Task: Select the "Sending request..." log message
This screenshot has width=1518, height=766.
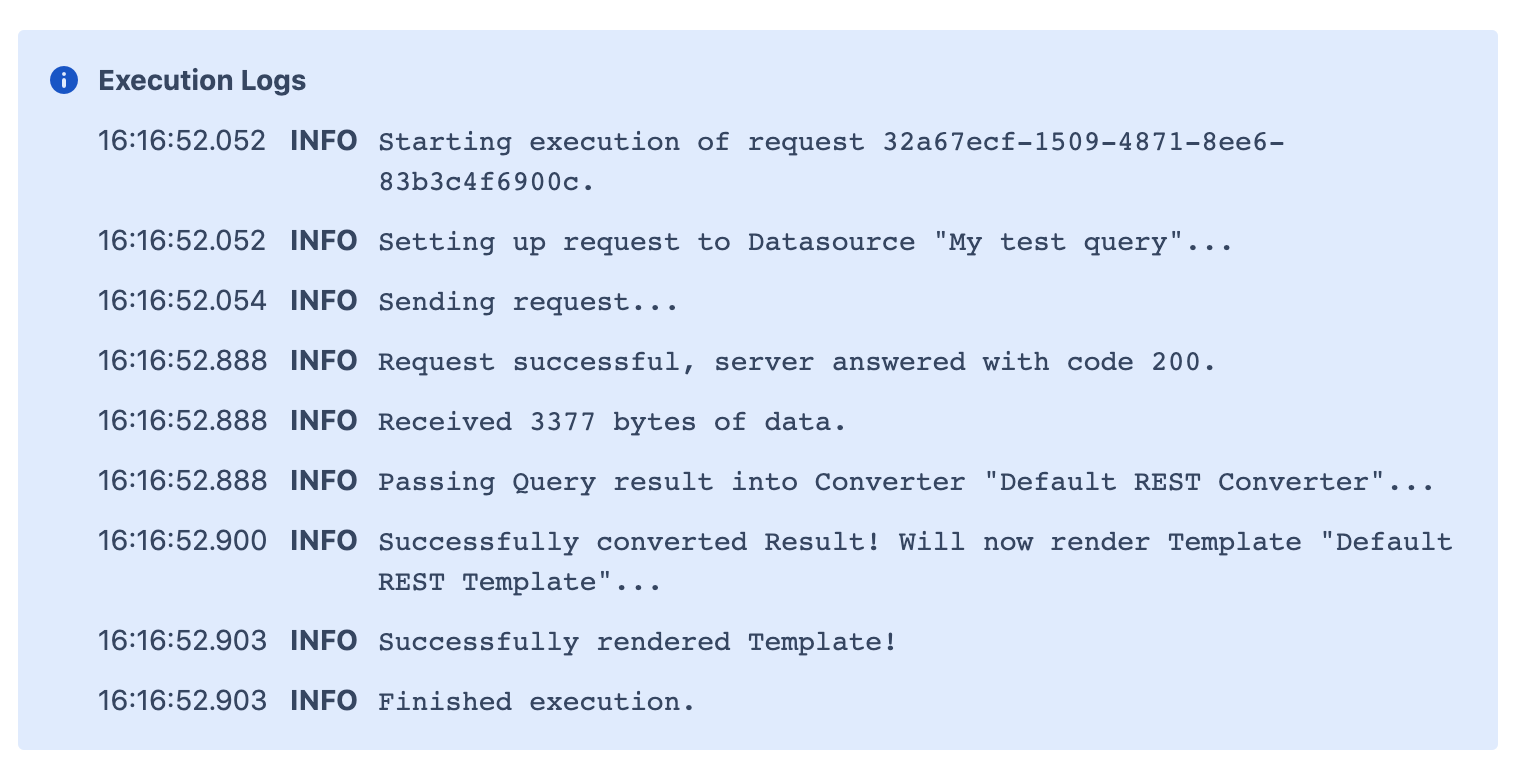Action: 528,302
